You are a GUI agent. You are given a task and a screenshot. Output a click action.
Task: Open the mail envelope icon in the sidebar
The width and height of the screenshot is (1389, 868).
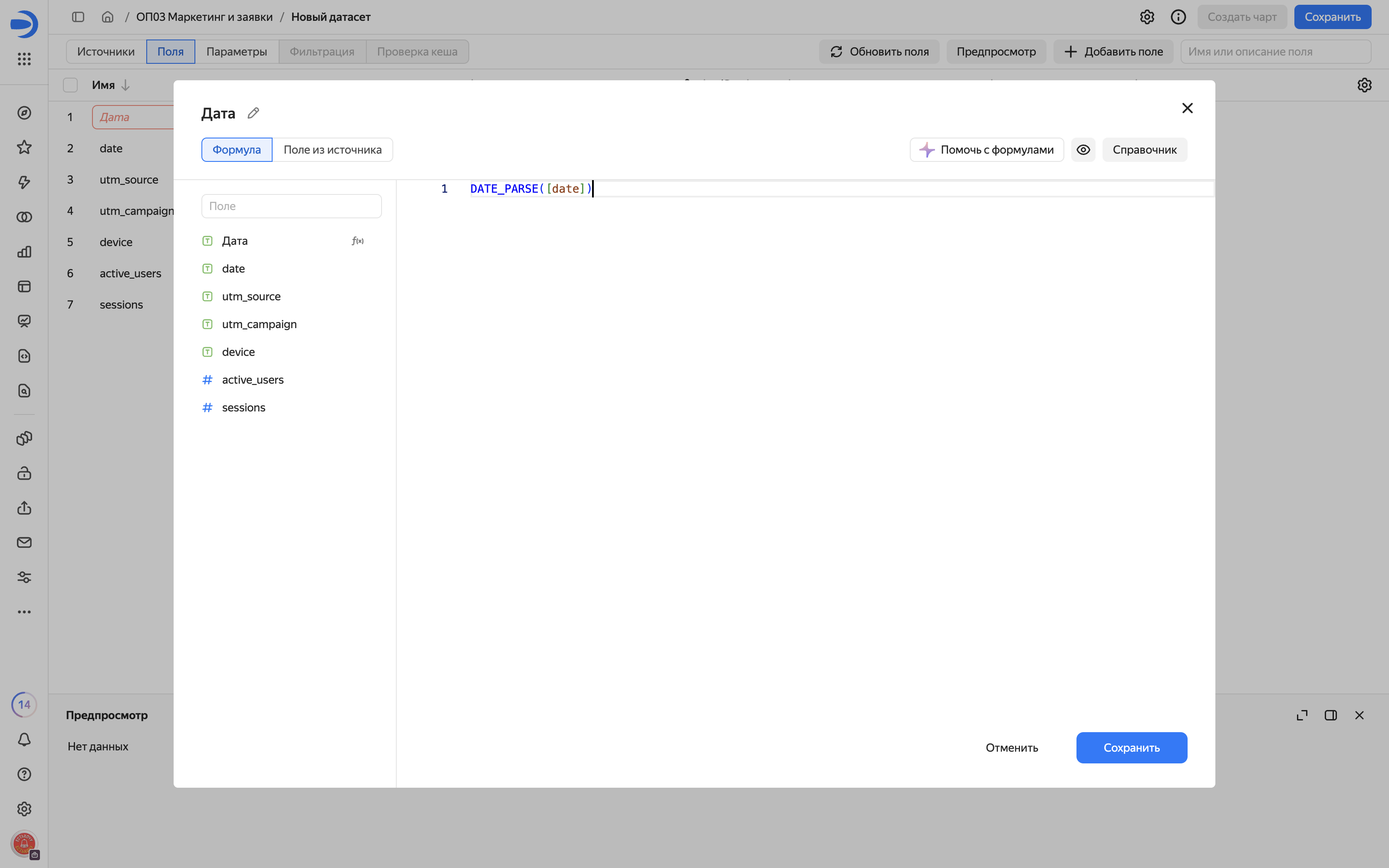(x=24, y=542)
